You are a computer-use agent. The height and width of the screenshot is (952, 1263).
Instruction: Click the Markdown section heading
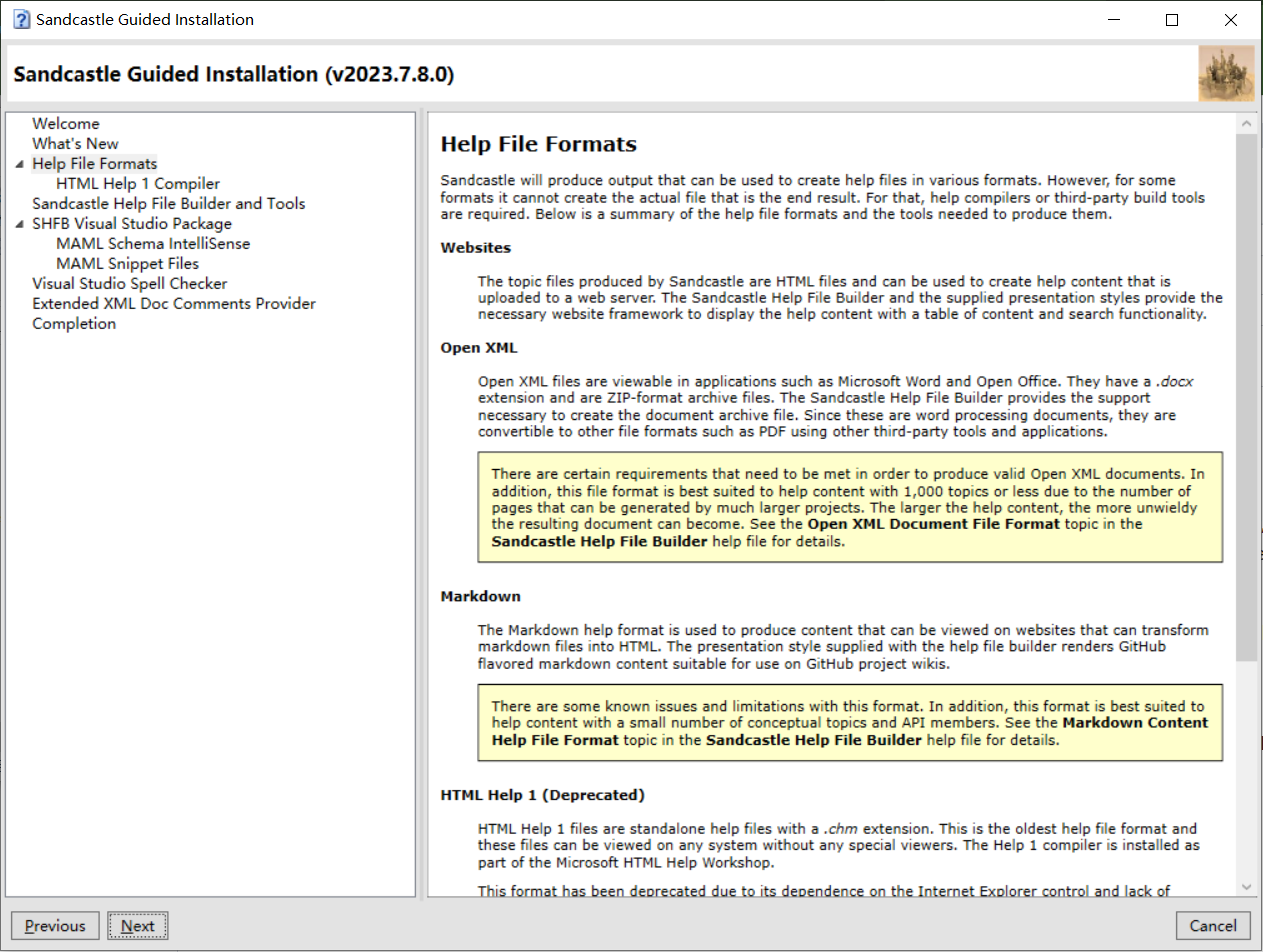pos(481,596)
